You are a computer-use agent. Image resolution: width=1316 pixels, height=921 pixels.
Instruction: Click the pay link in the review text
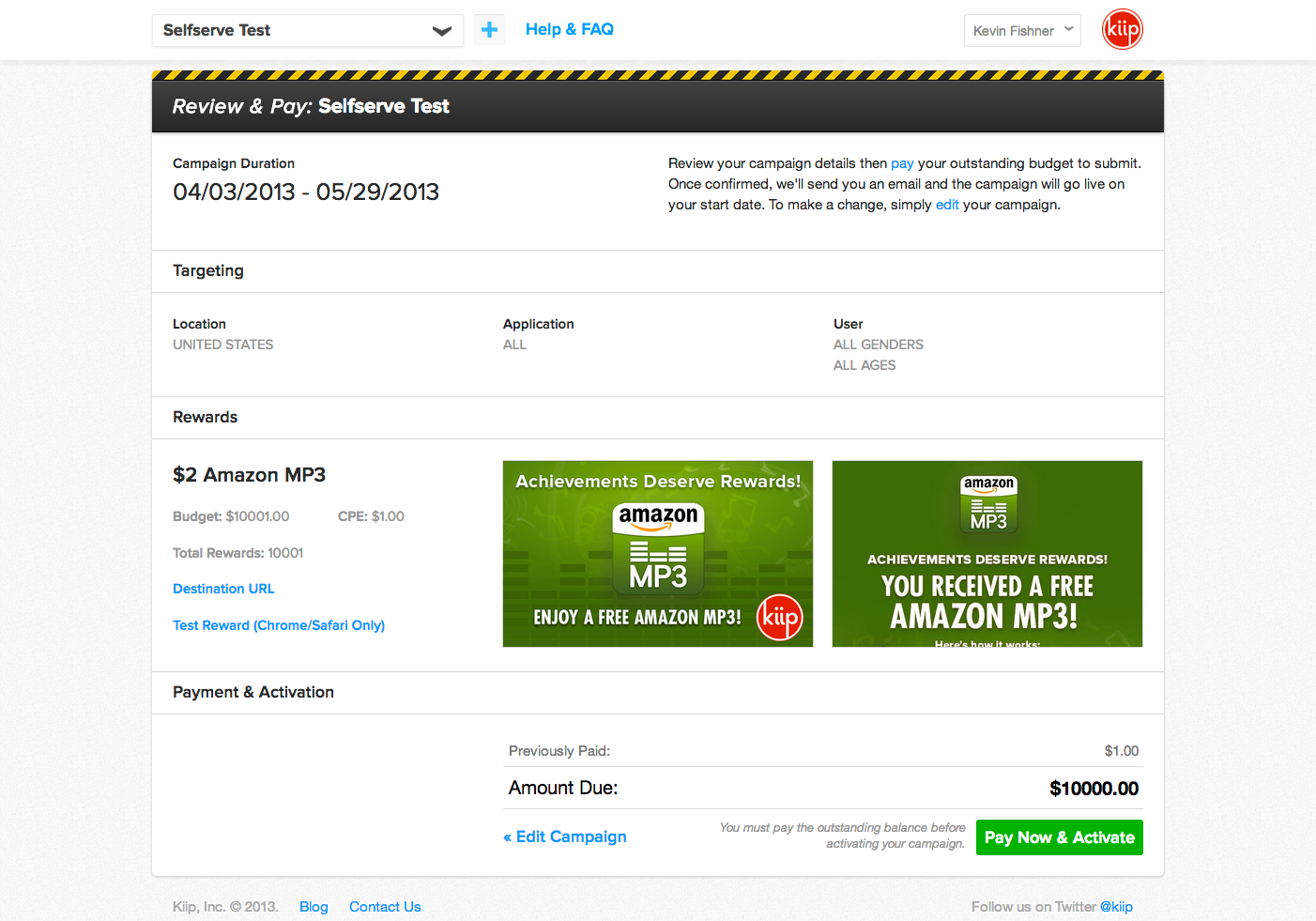(x=902, y=162)
